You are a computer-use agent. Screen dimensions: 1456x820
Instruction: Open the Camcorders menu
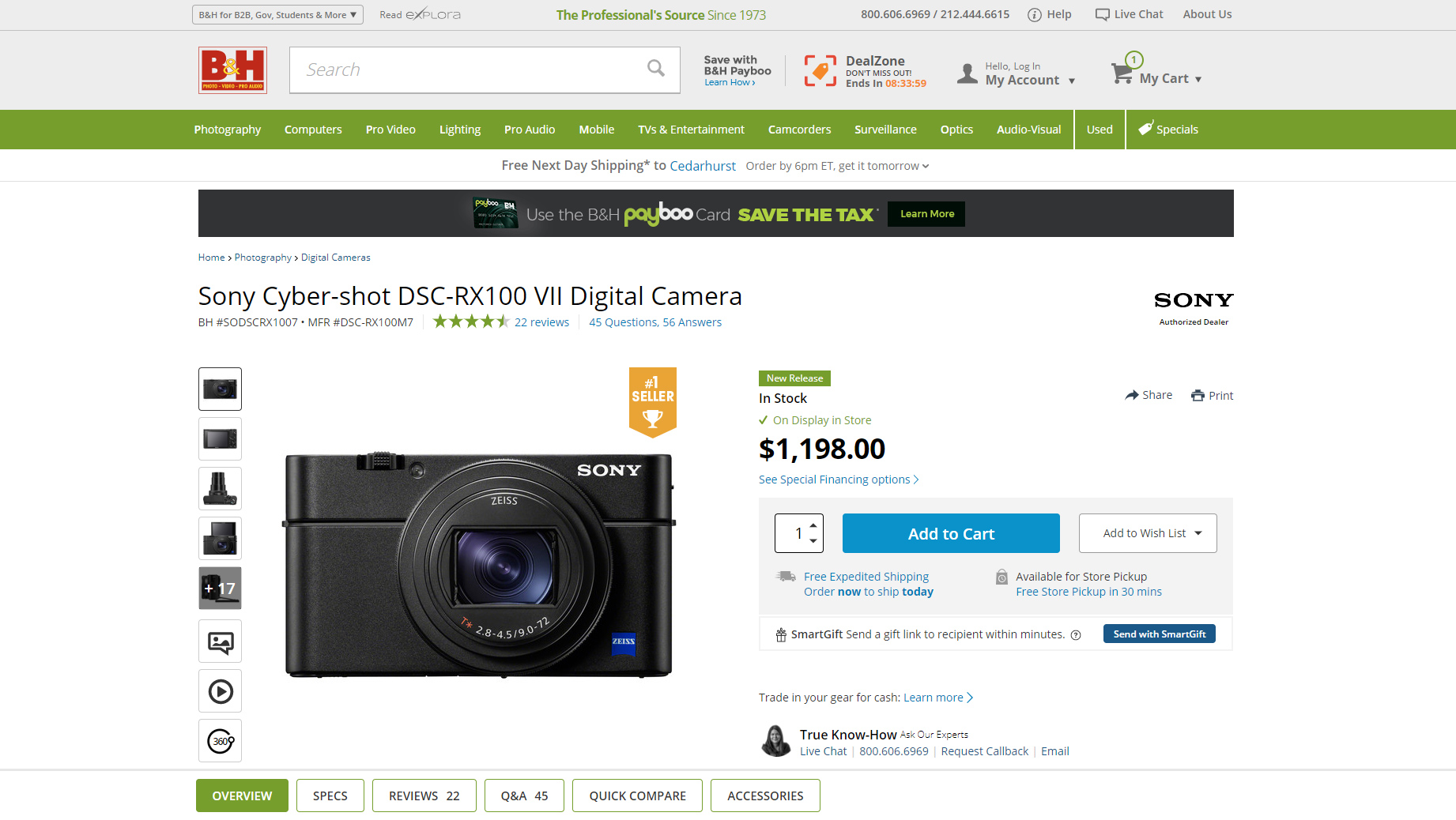(x=799, y=130)
